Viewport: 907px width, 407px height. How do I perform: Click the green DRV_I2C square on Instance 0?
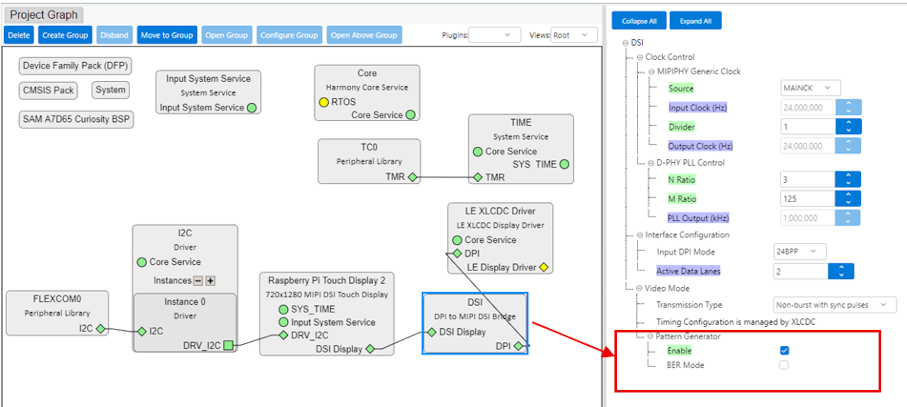tap(229, 346)
